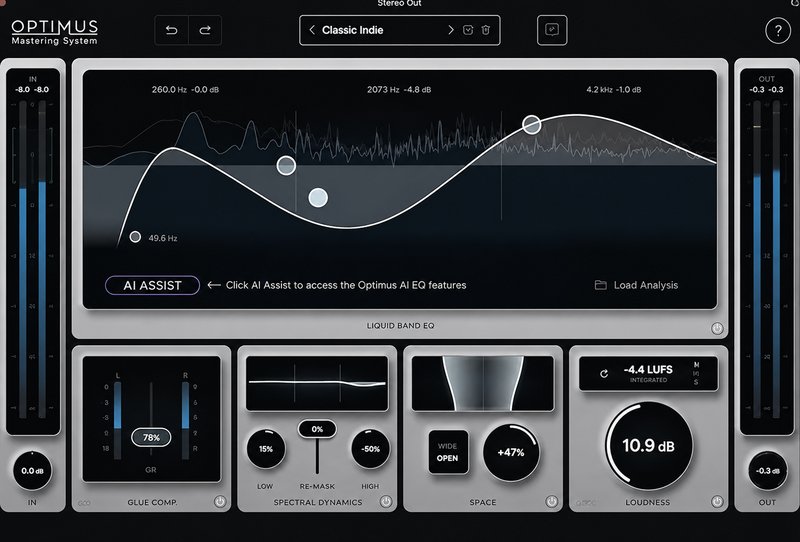Open the Classic Indie preset list
Image resolution: width=800 pixels, height=542 pixels.
(x=353, y=30)
